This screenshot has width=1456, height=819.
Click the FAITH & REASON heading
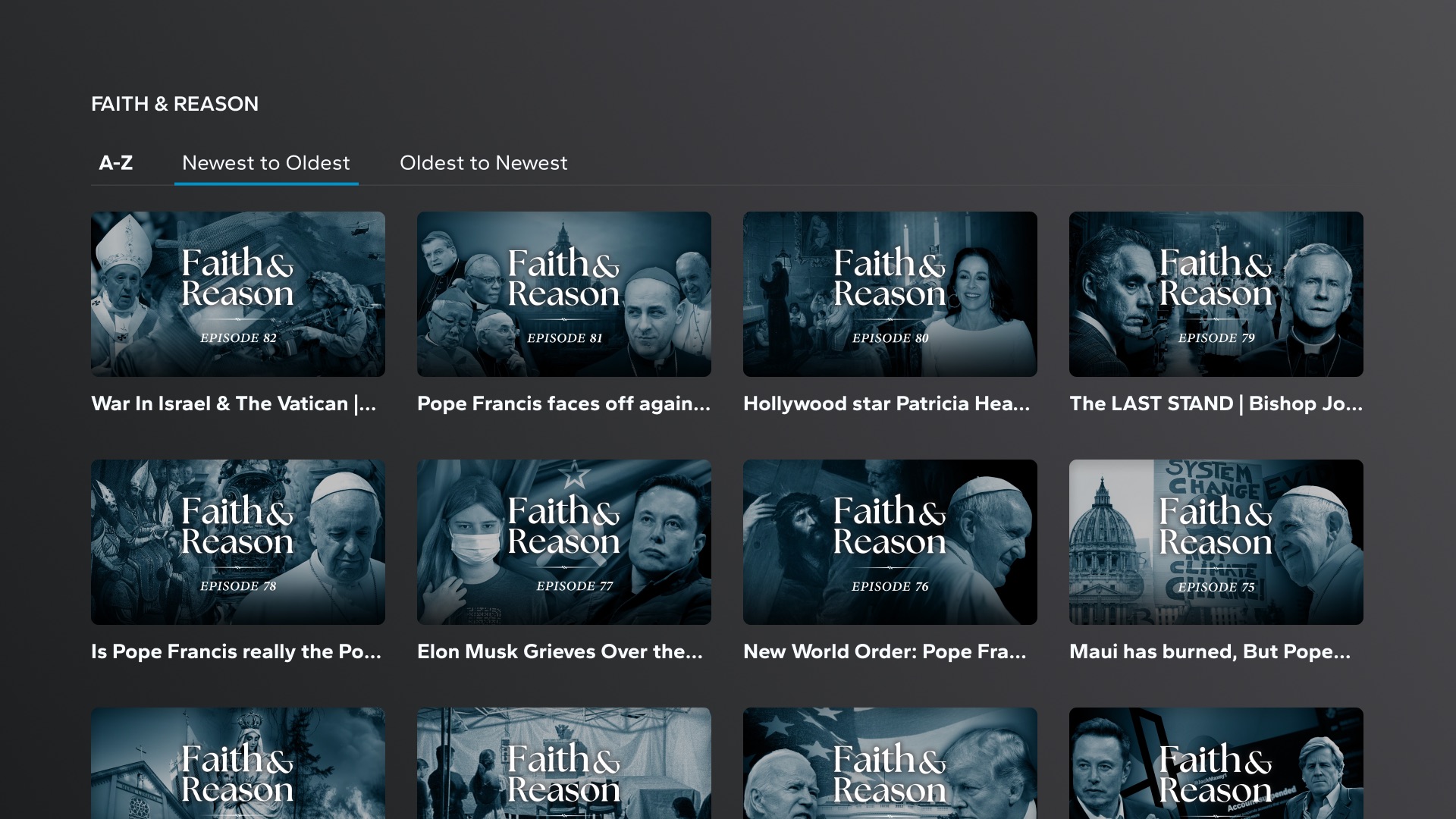pyautogui.click(x=174, y=104)
